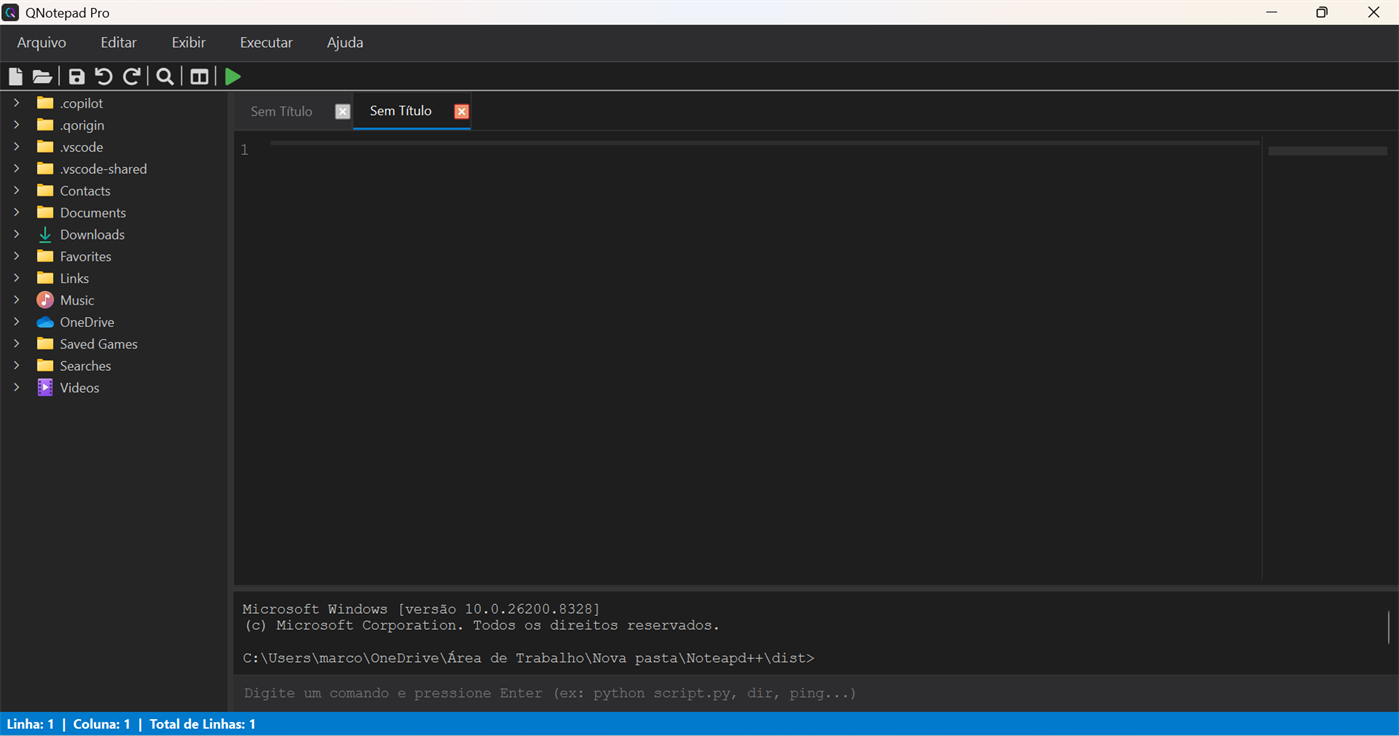Select the Favorites label in the tree
The height and width of the screenshot is (736, 1399).
coord(86,257)
